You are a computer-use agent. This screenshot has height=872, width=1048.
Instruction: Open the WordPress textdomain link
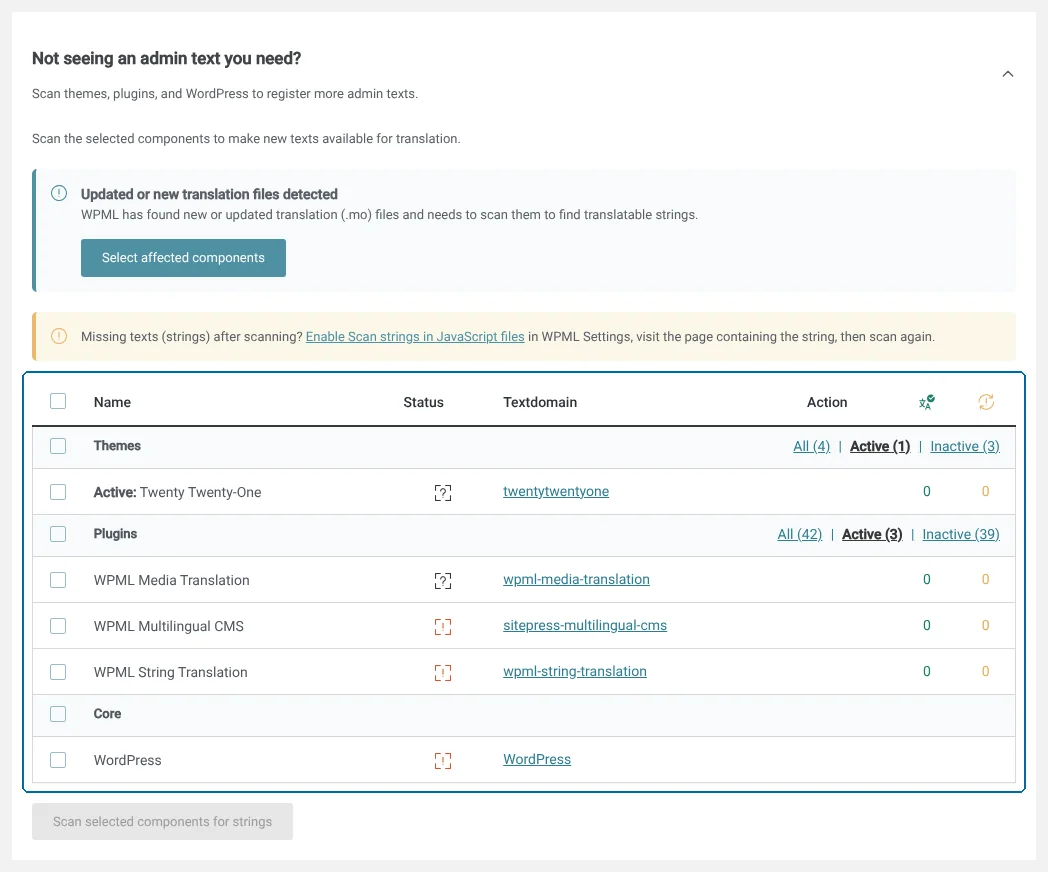537,760
